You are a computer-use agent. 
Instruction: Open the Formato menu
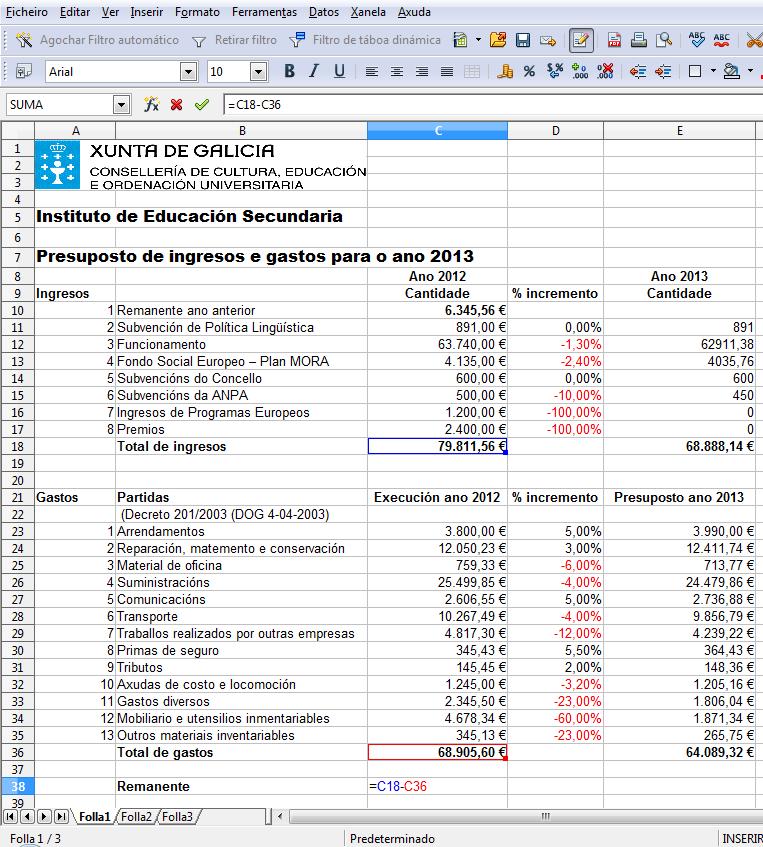197,12
